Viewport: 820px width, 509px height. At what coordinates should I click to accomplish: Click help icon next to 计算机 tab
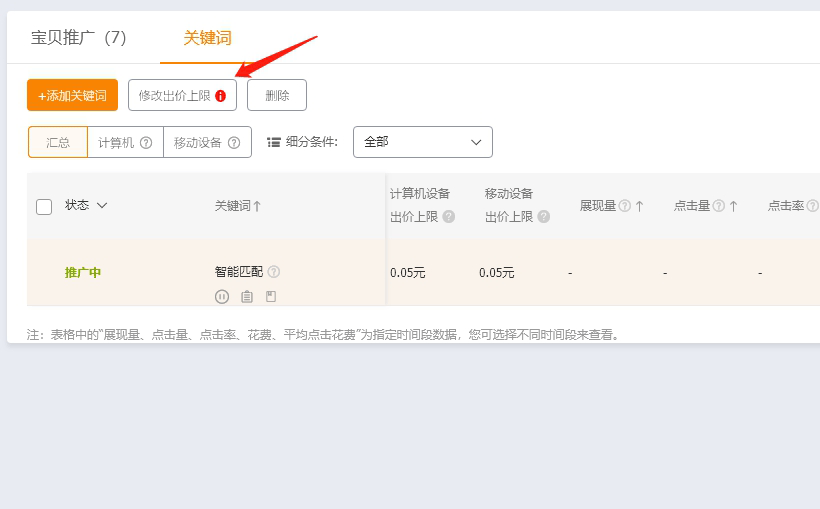pyautogui.click(x=146, y=143)
